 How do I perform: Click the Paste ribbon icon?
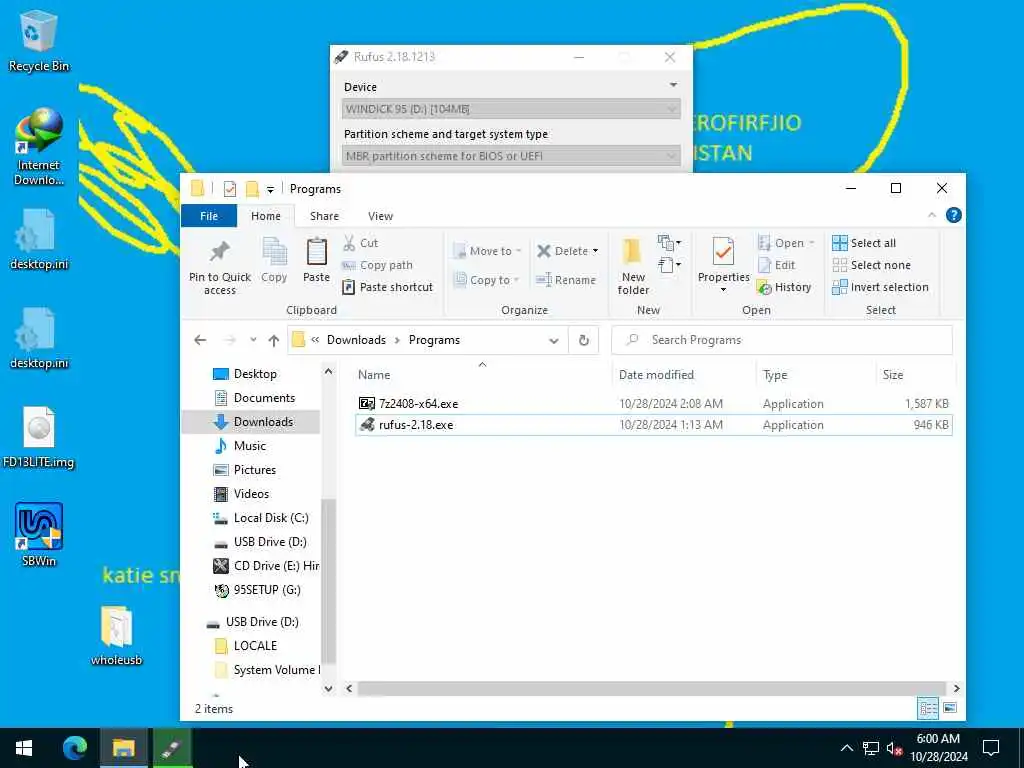coord(316,260)
